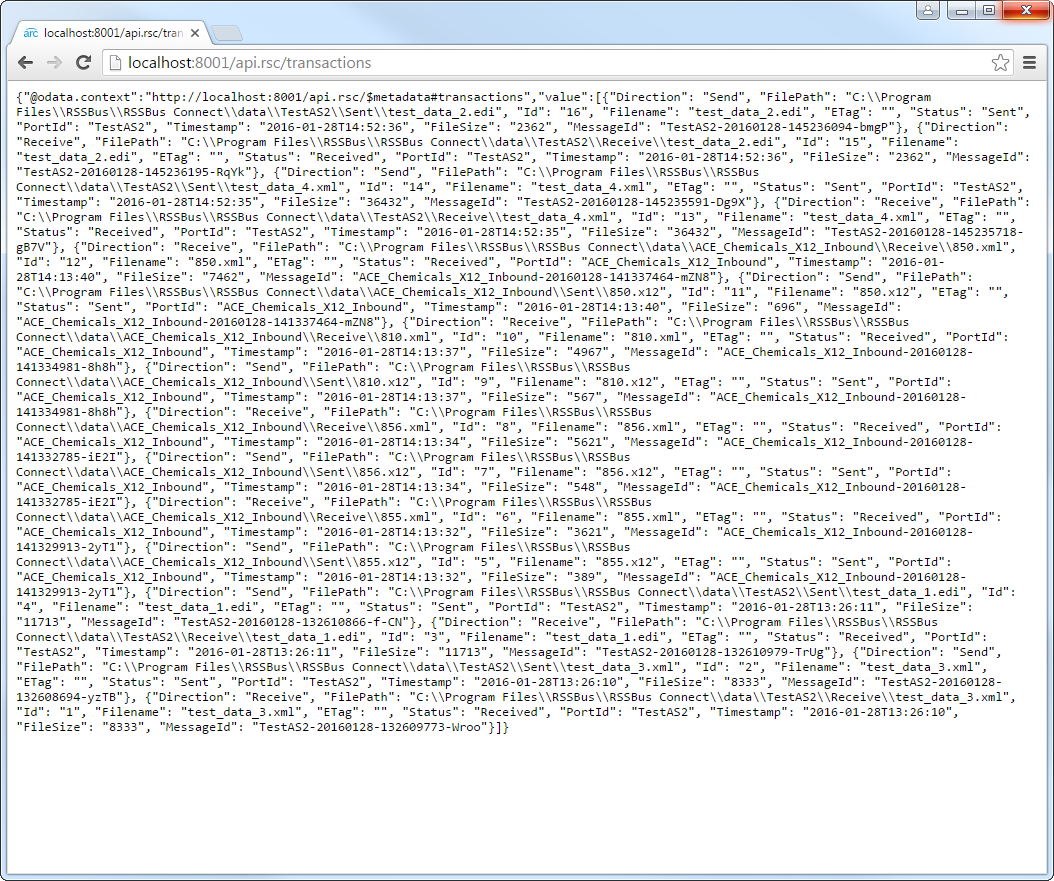
Task: Reload the transactions API page
Action: pos(84,63)
